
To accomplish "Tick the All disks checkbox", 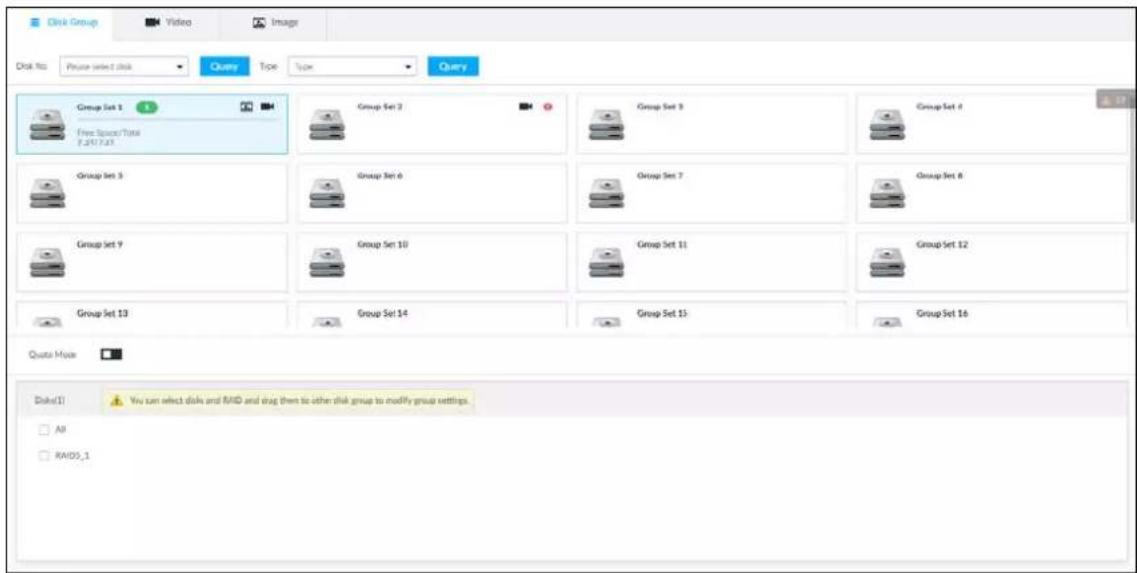I will 44,430.
